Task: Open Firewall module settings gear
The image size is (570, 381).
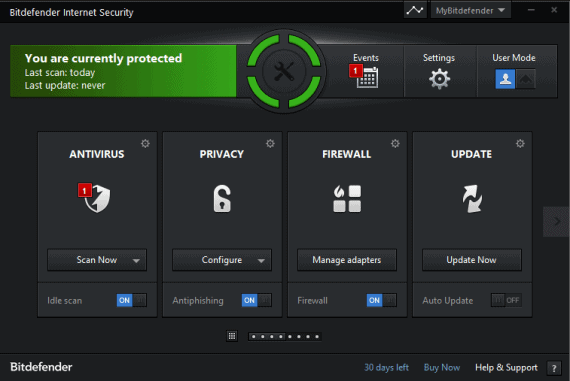Action: [395, 144]
